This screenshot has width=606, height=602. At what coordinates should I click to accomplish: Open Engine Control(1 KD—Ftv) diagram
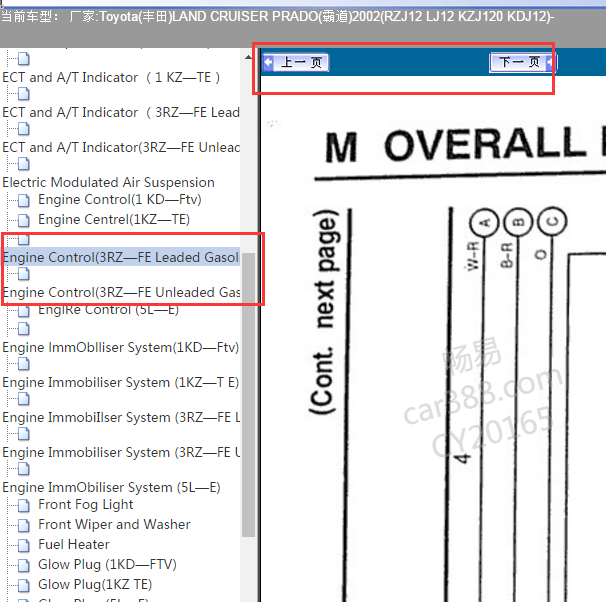pos(120,200)
